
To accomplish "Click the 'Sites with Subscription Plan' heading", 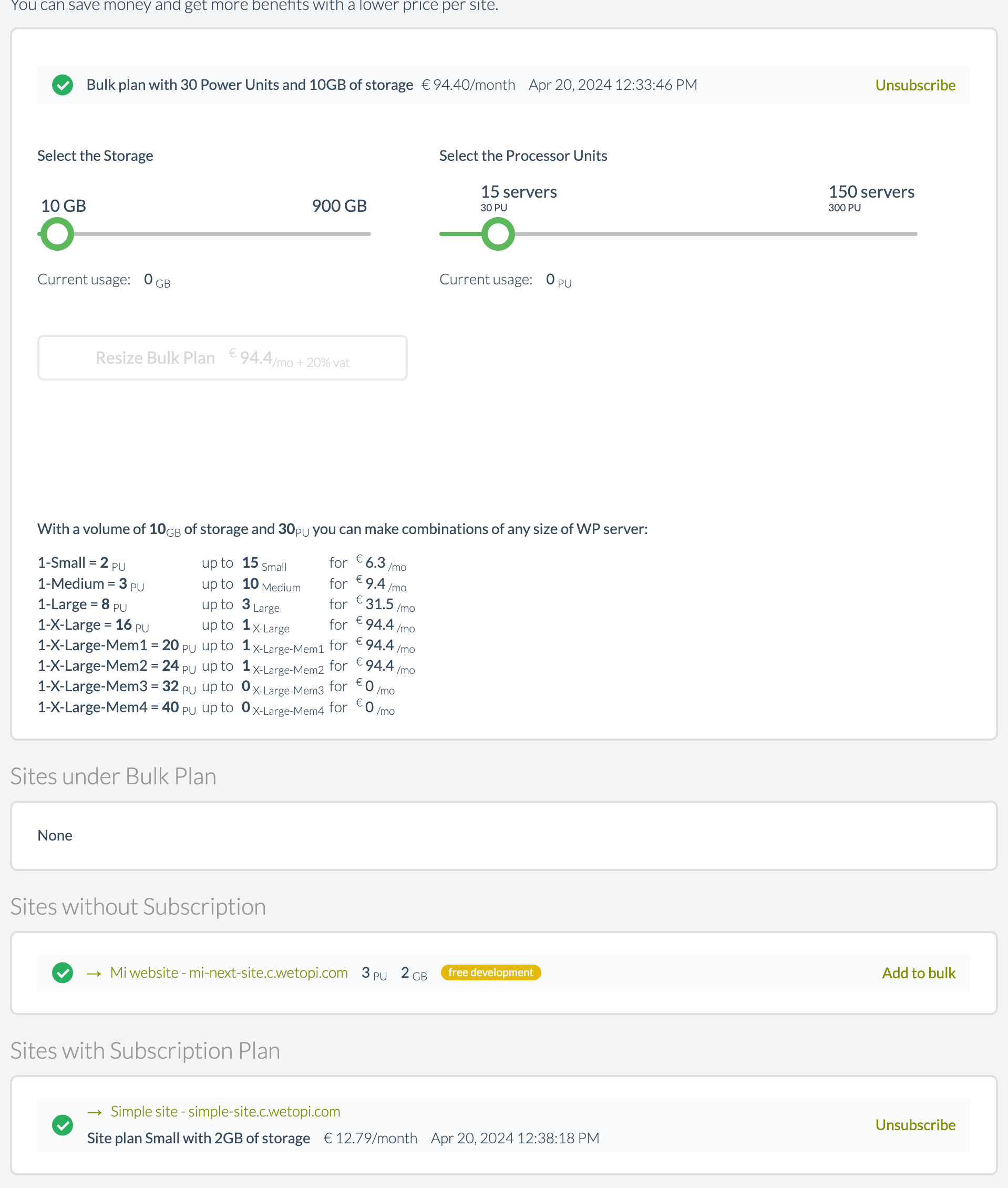I will [145, 1050].
